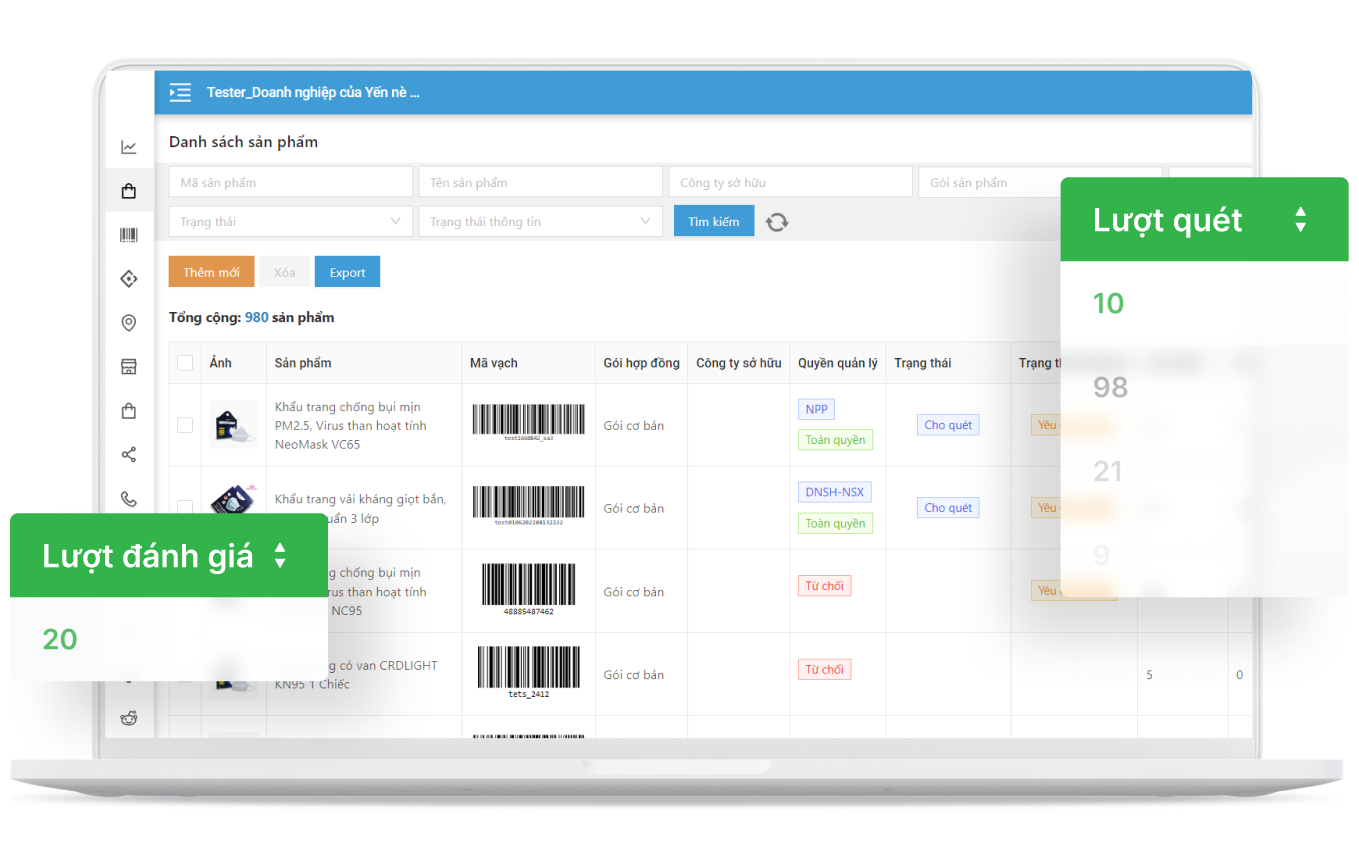Click the NPP tag
Image resolution: width=1359 pixels, height=860 pixels.
pyautogui.click(x=816, y=409)
